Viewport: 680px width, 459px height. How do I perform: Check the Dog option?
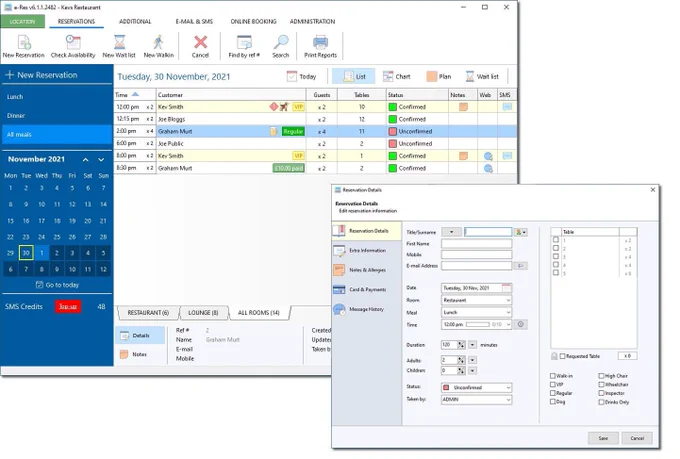[x=552, y=402]
